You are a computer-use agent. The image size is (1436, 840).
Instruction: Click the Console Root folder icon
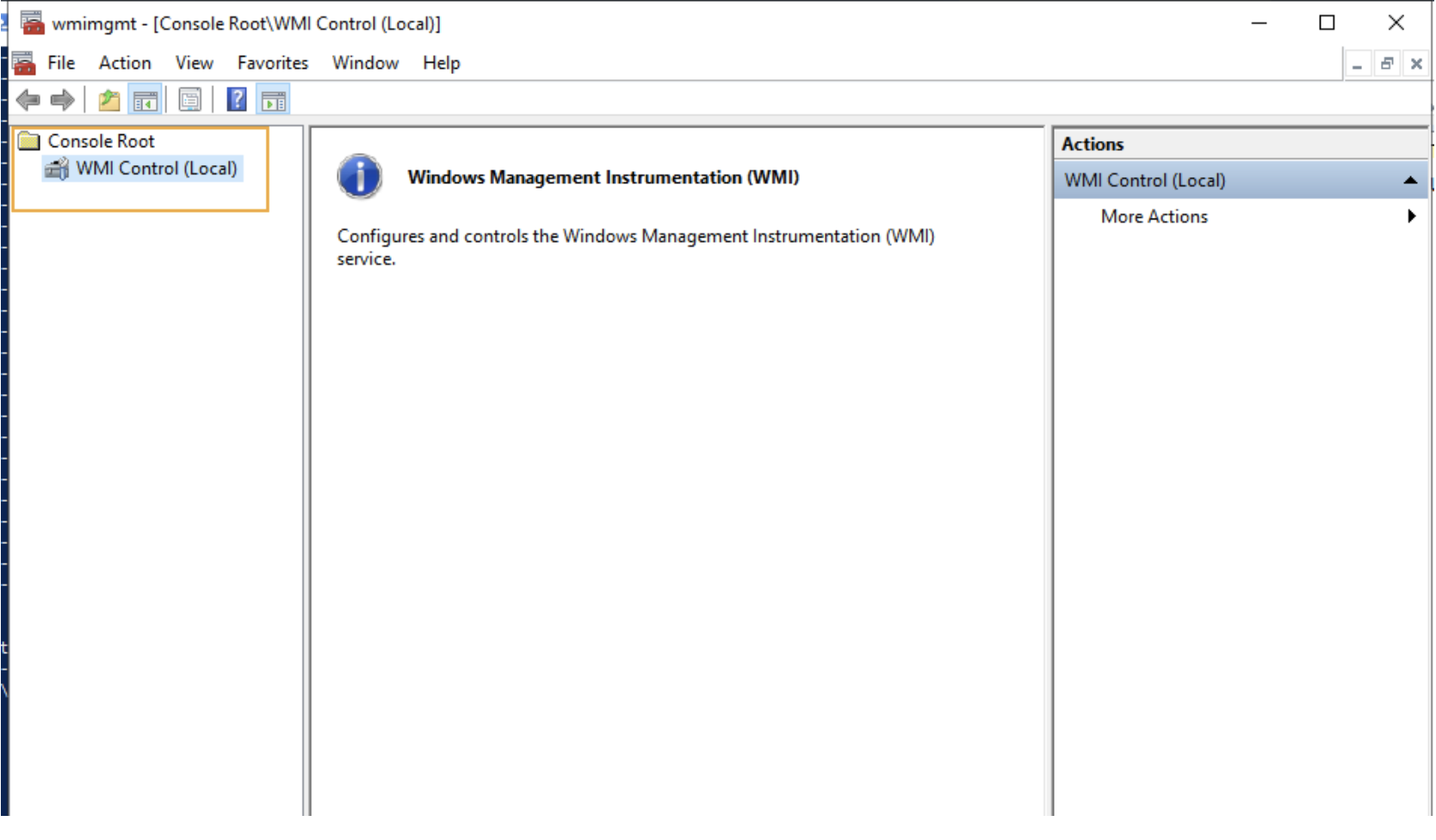tap(29, 141)
